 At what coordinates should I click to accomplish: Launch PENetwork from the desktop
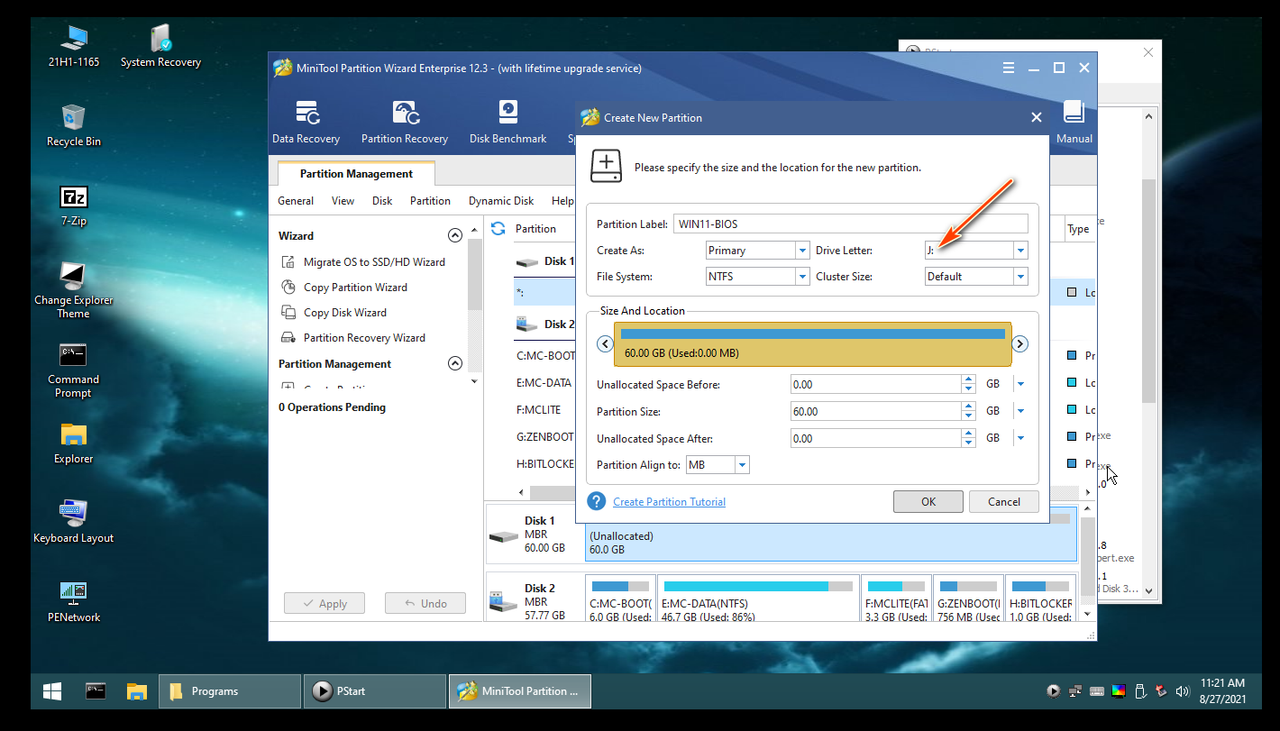click(74, 602)
